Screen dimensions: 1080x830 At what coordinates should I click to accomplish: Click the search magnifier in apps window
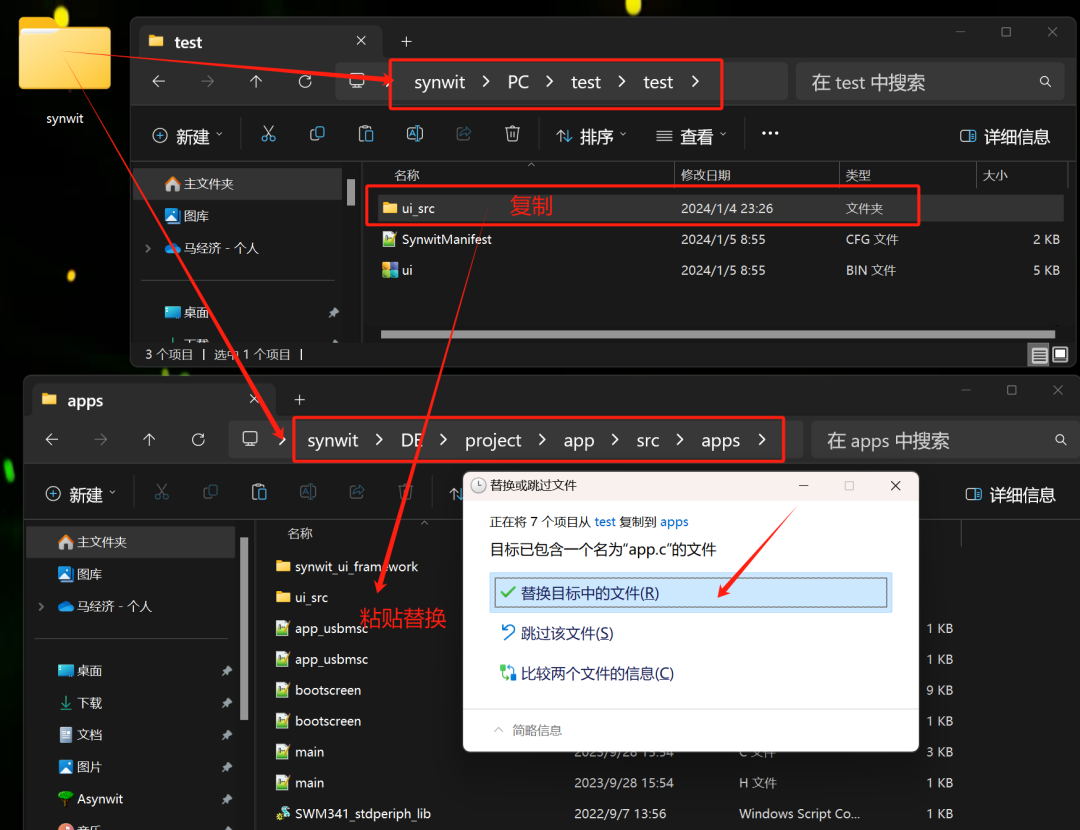(1061, 439)
